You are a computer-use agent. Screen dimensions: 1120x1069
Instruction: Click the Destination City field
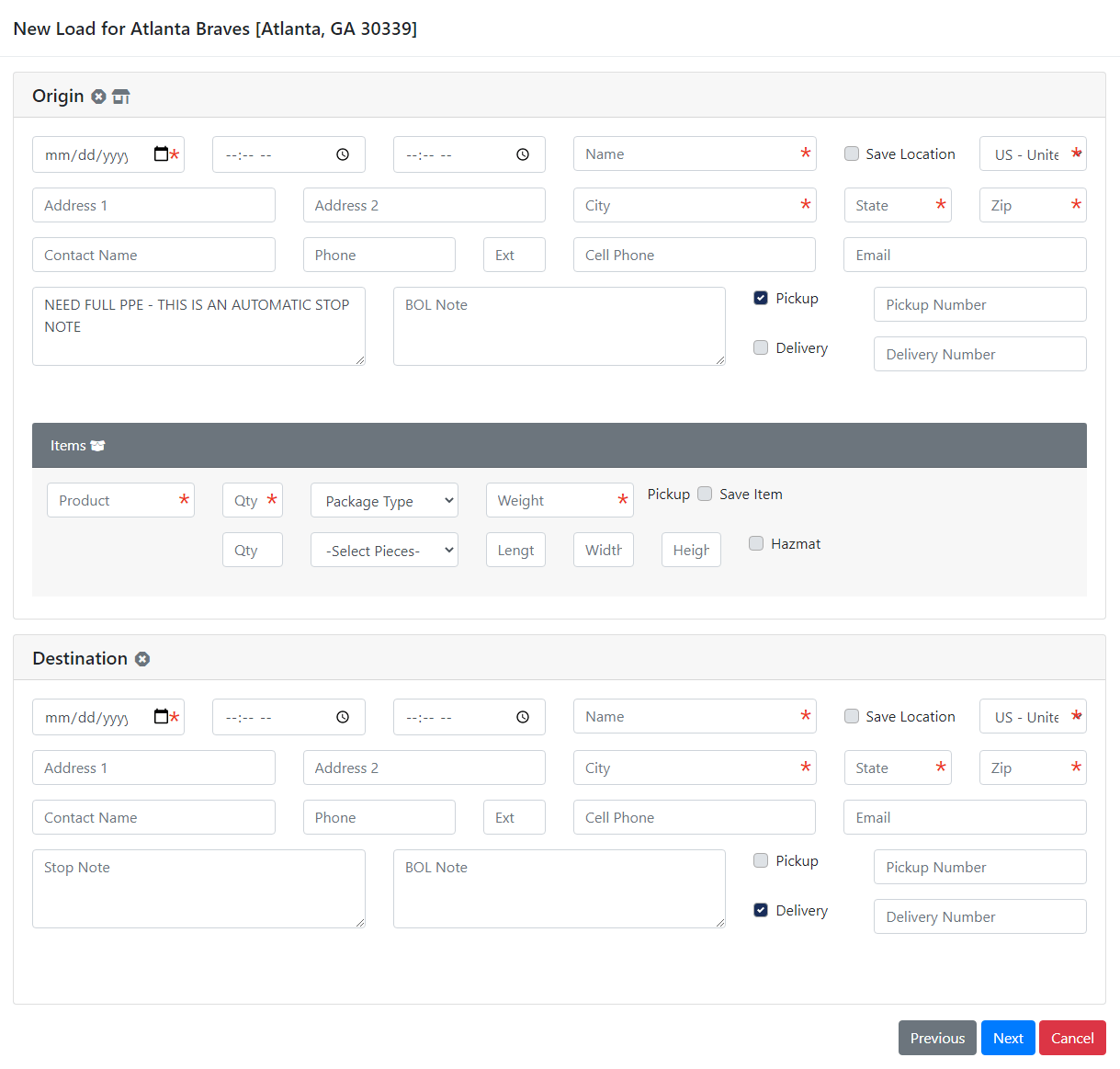(x=695, y=768)
